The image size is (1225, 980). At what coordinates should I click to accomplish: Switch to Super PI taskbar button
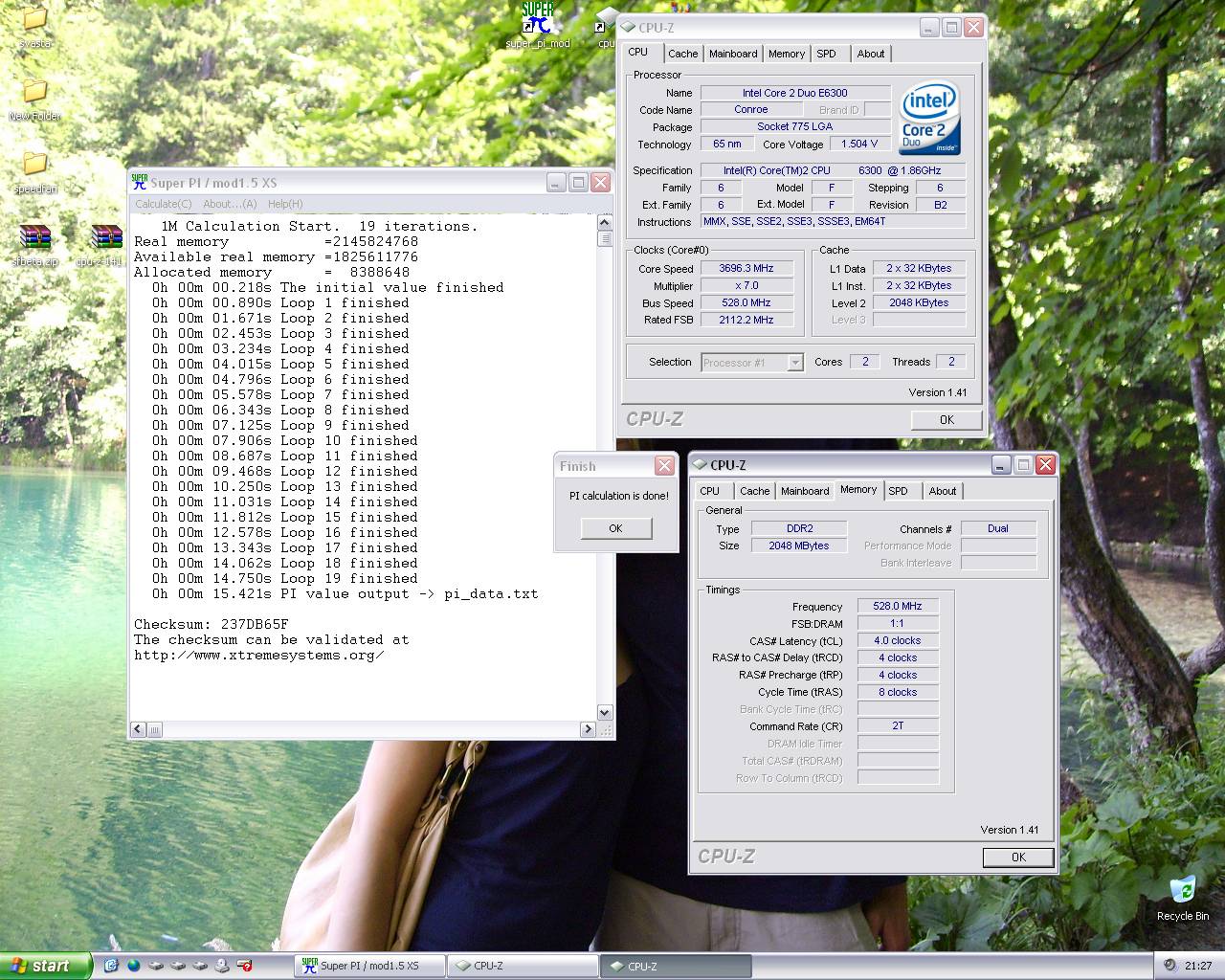pos(368,966)
